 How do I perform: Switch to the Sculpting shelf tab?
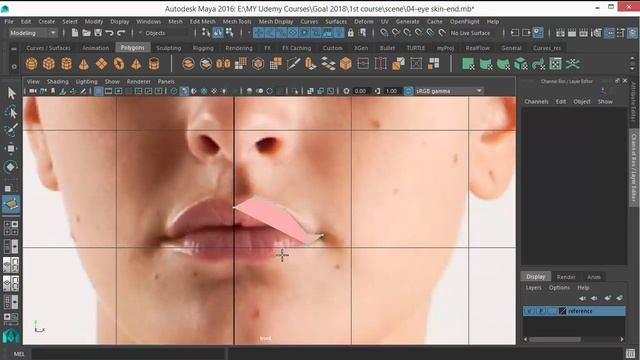tap(169, 48)
